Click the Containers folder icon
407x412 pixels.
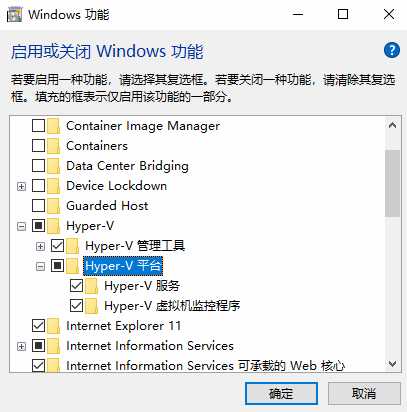pyautogui.click(x=53, y=146)
